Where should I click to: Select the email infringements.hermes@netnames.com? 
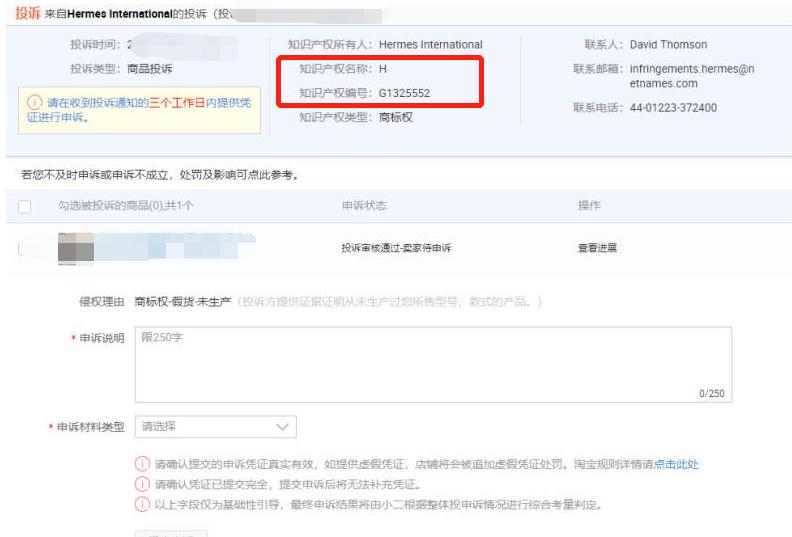tap(692, 76)
